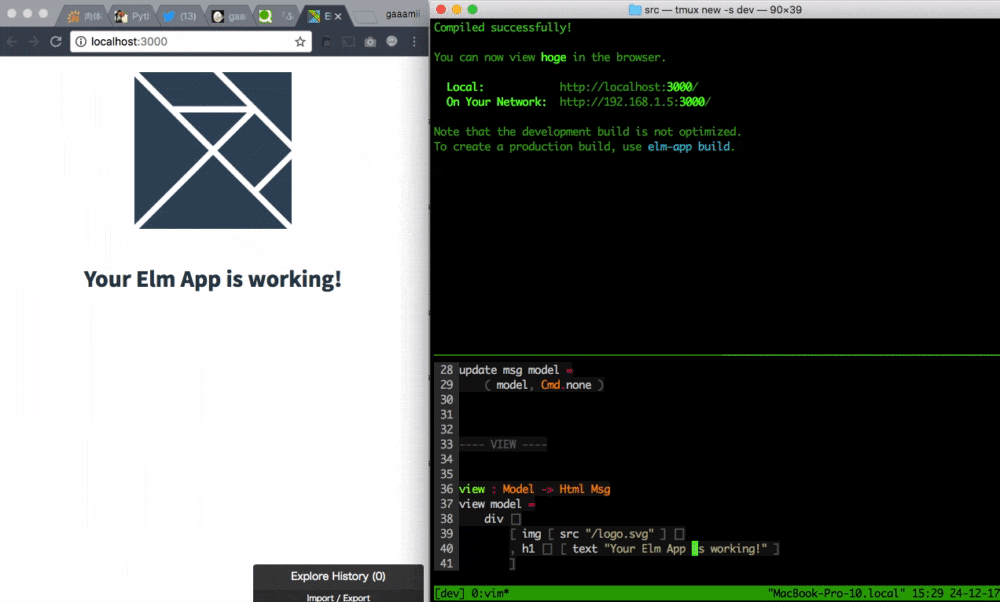1000x602 pixels.
Task: Click "Cmd.none" on line 29 in vim
Action: pos(566,385)
